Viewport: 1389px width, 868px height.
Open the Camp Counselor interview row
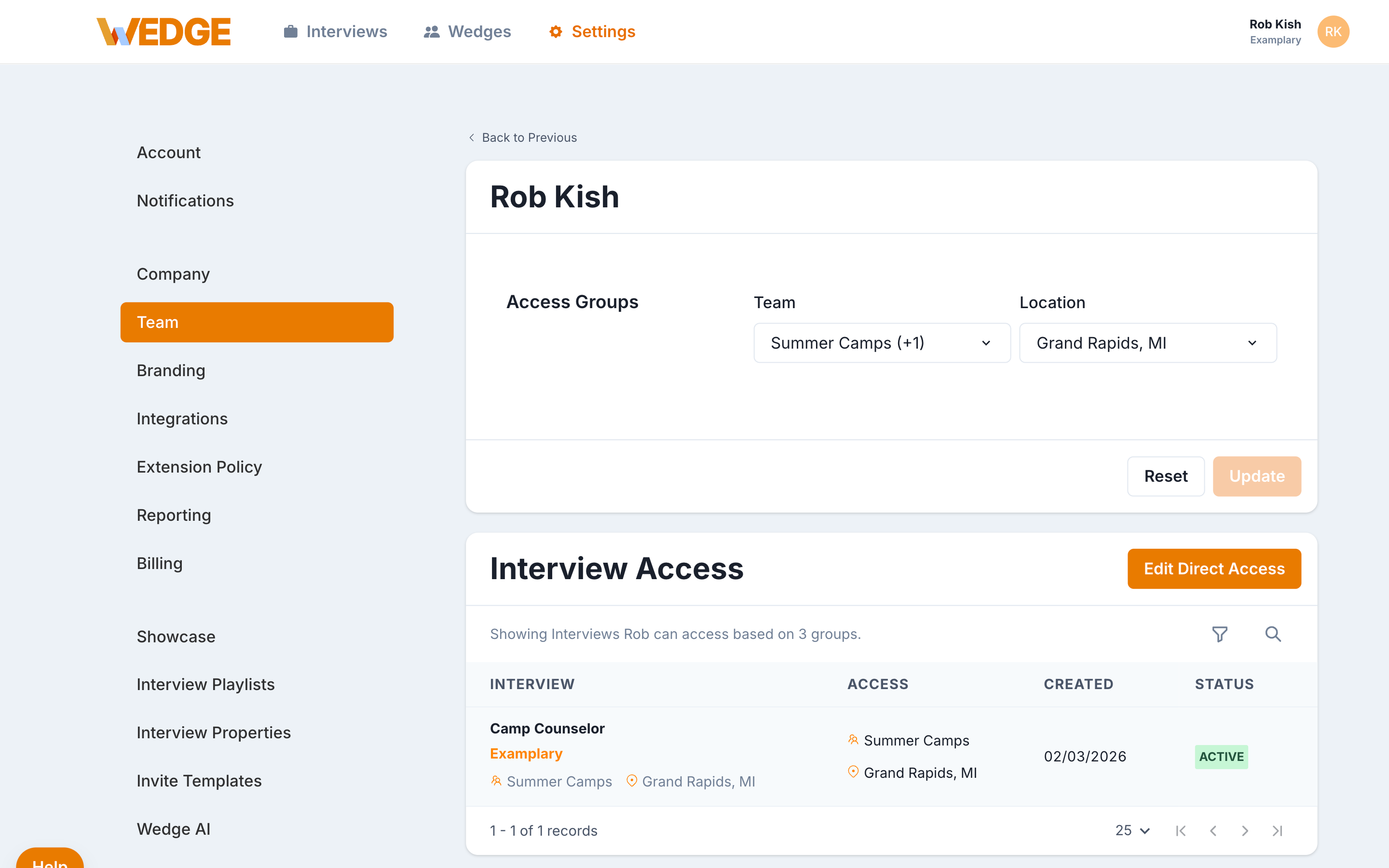coord(547,728)
